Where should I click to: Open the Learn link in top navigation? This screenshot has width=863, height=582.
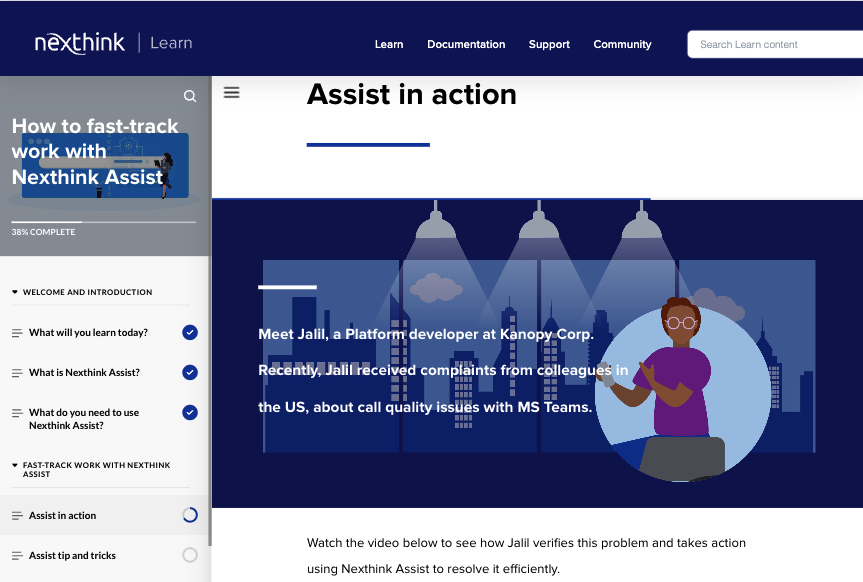(x=389, y=44)
